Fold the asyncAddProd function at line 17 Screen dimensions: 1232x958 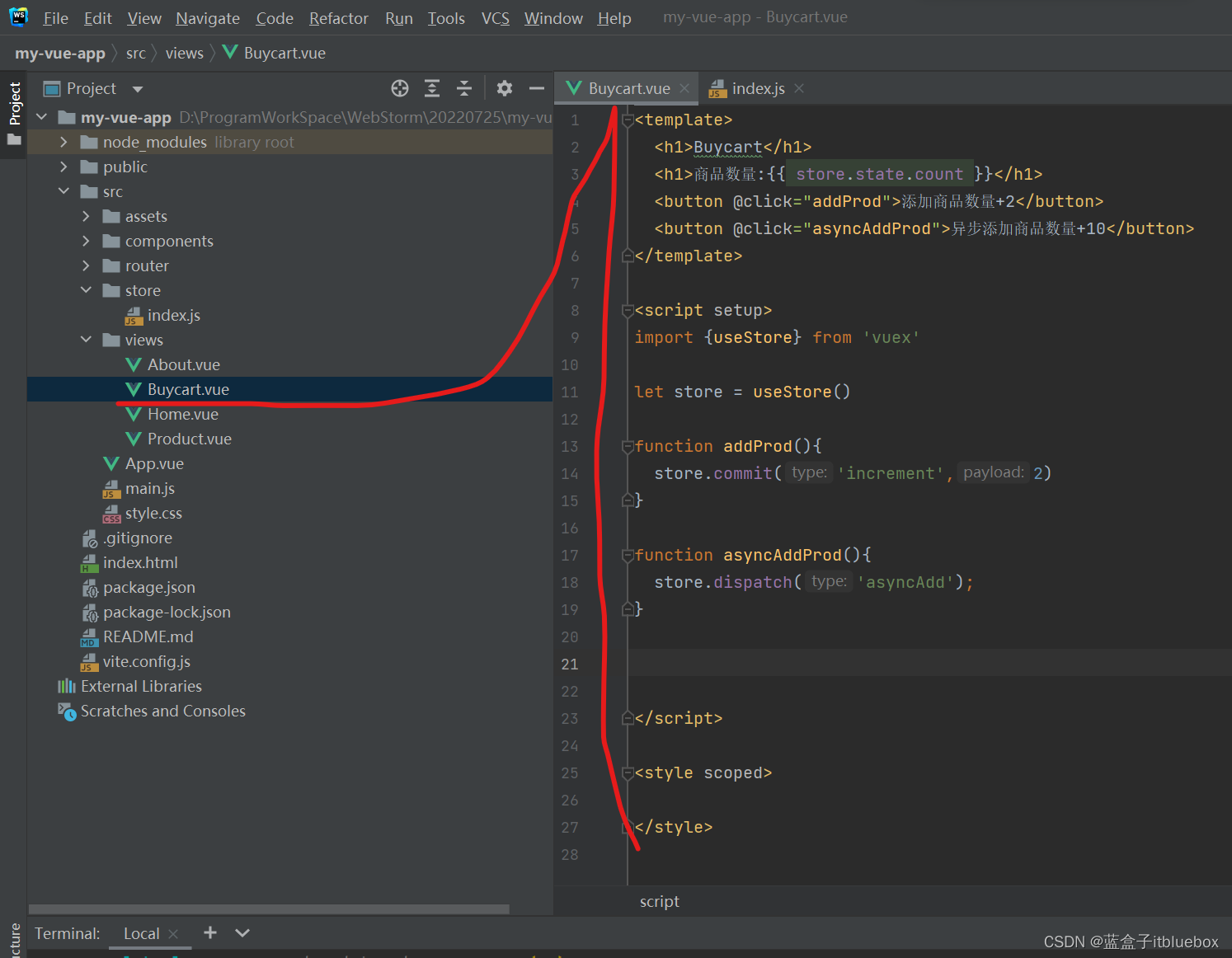pyautogui.click(x=628, y=556)
